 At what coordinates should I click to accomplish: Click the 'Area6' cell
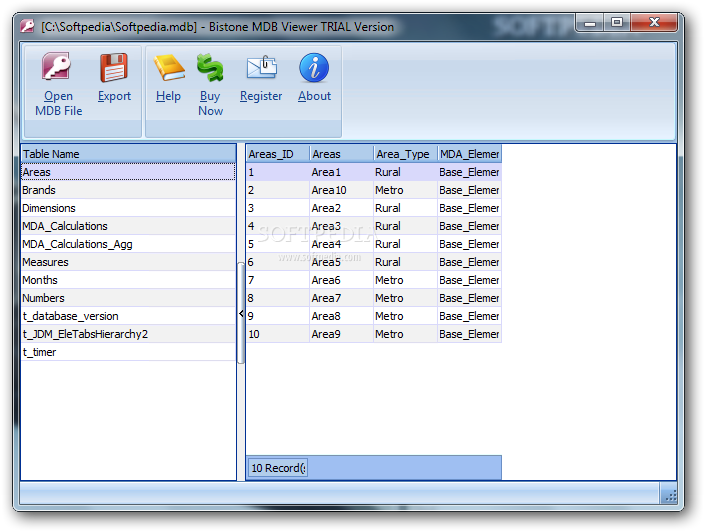341,280
